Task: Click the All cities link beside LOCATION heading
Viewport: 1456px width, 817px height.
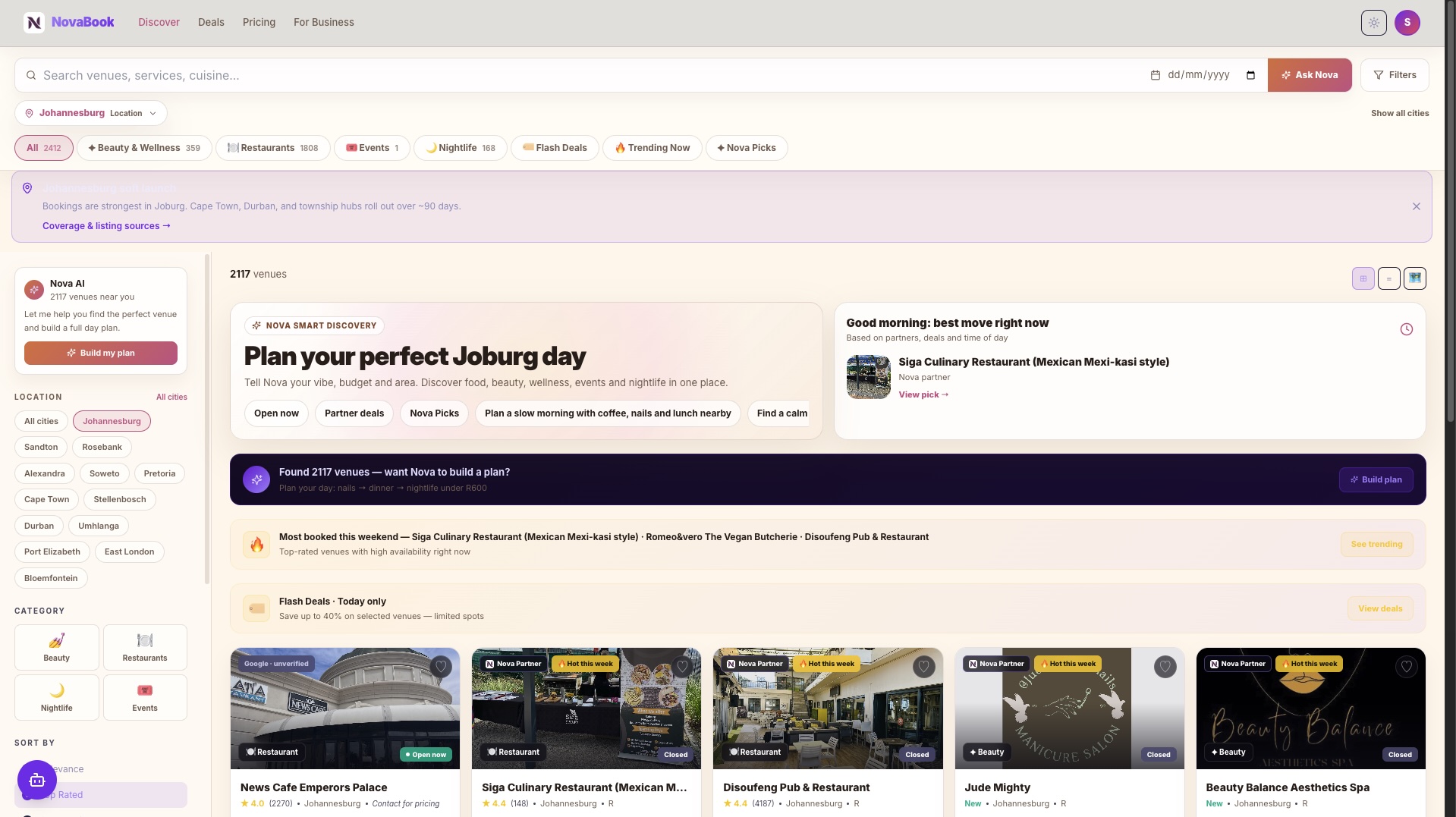Action: 171,397
